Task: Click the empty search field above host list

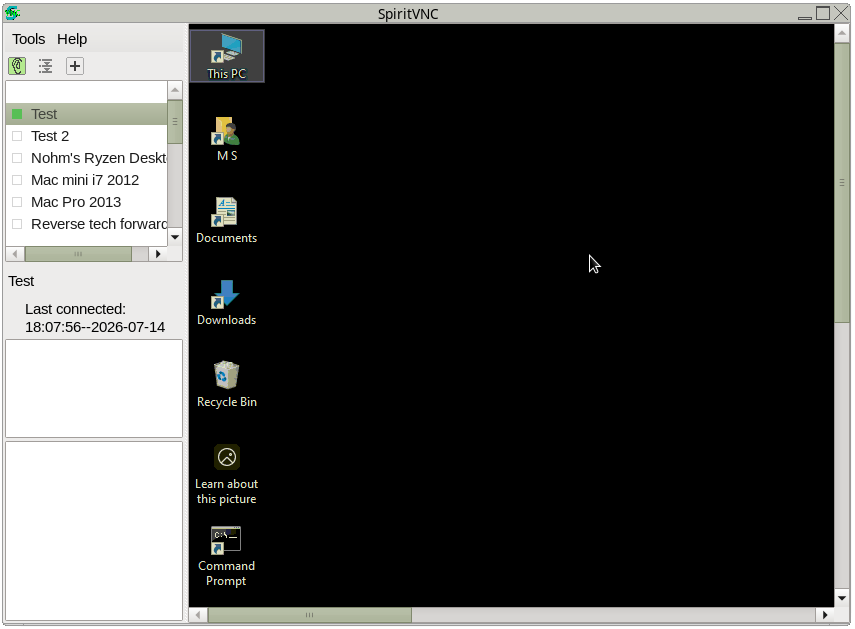Action: point(87,92)
